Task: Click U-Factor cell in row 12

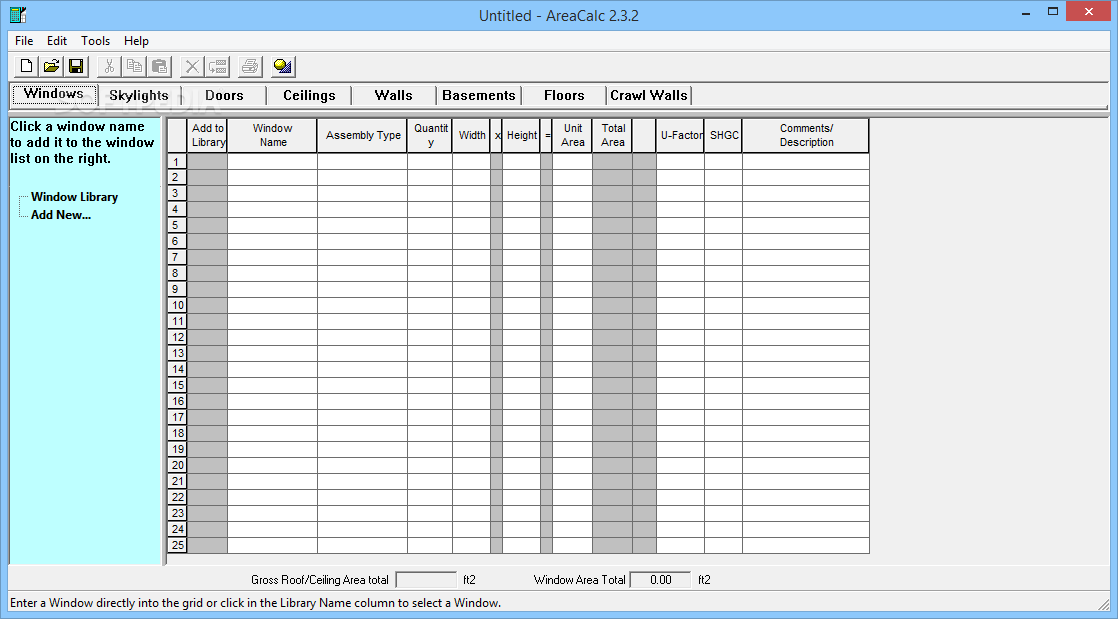Action: tap(680, 337)
